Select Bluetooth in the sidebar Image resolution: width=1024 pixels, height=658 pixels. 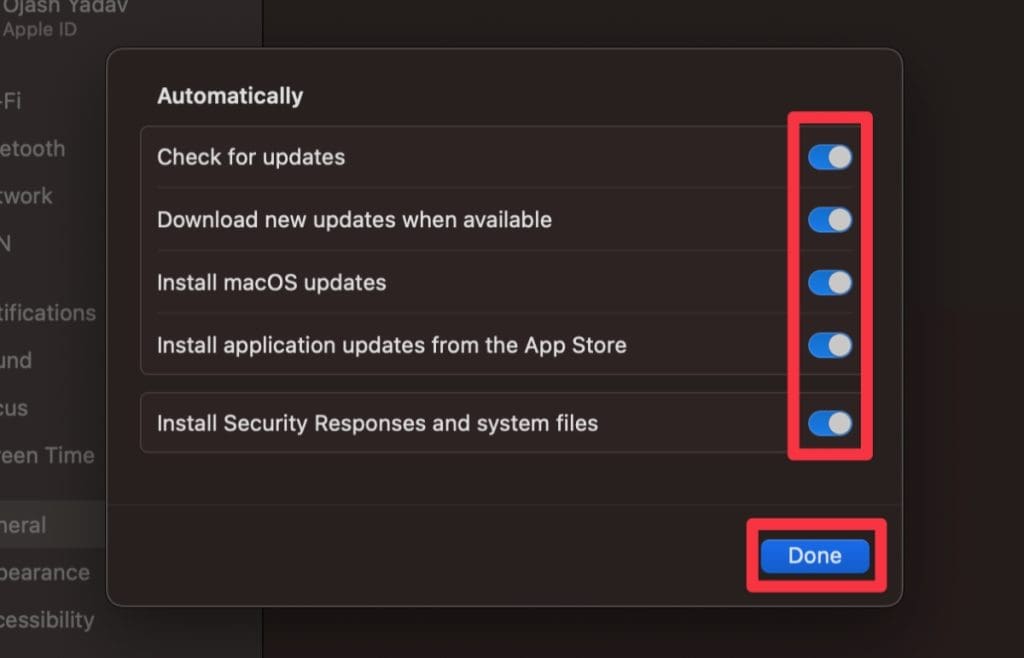pos(33,149)
